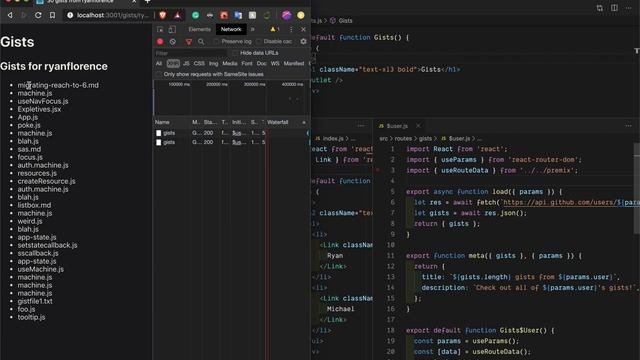The image size is (640, 360).
Task: Open useNavFocus.js gist link
Action: coord(43,101)
